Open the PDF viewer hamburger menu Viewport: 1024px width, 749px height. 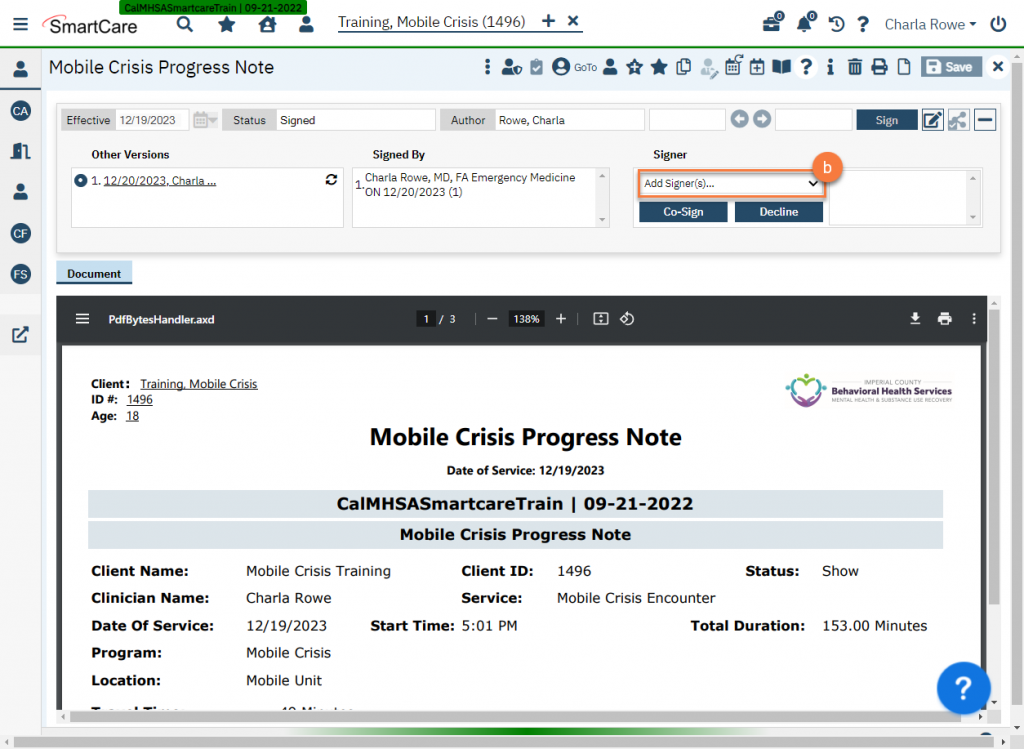[x=82, y=318]
